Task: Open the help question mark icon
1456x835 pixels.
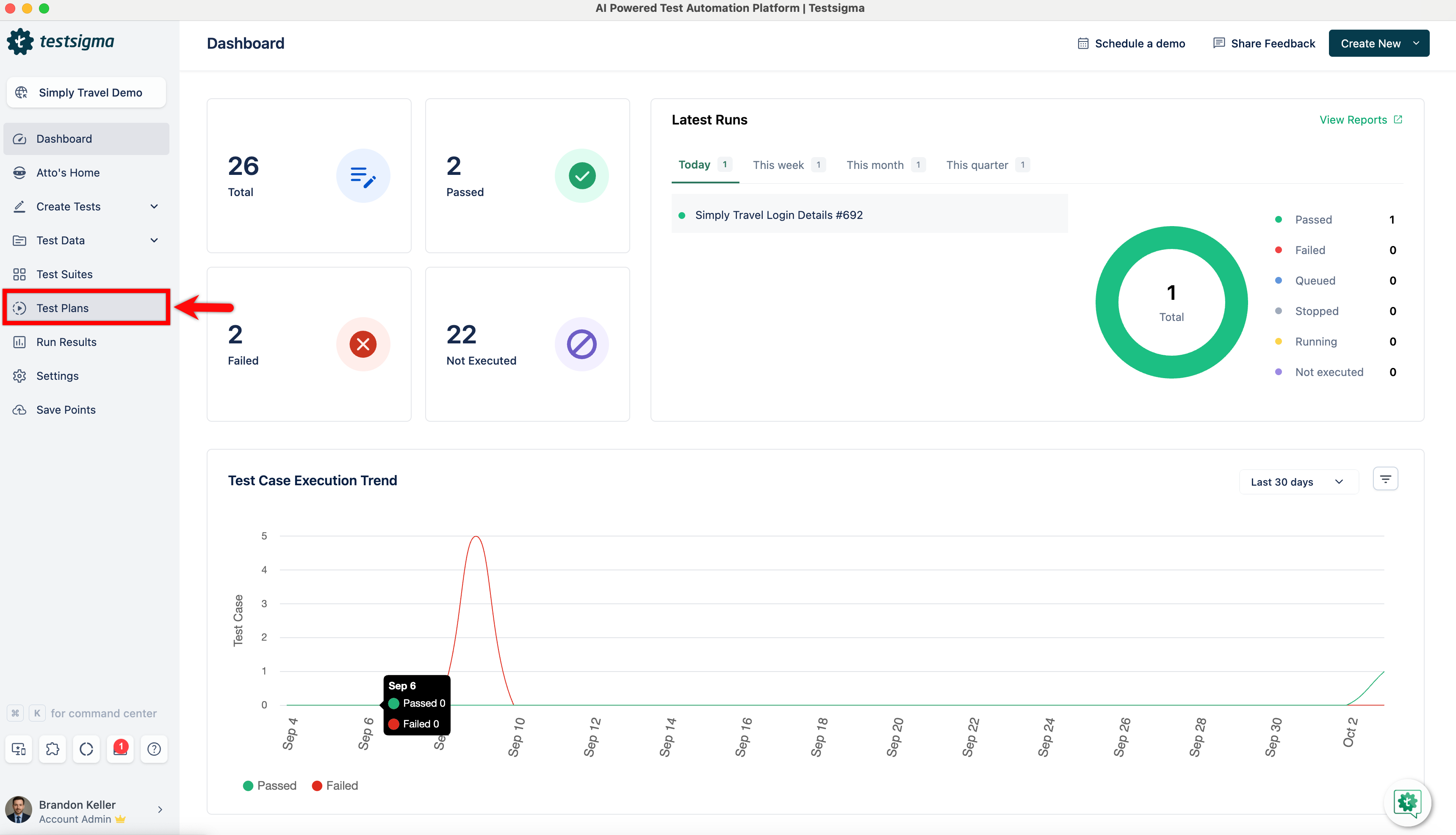Action: tap(154, 748)
